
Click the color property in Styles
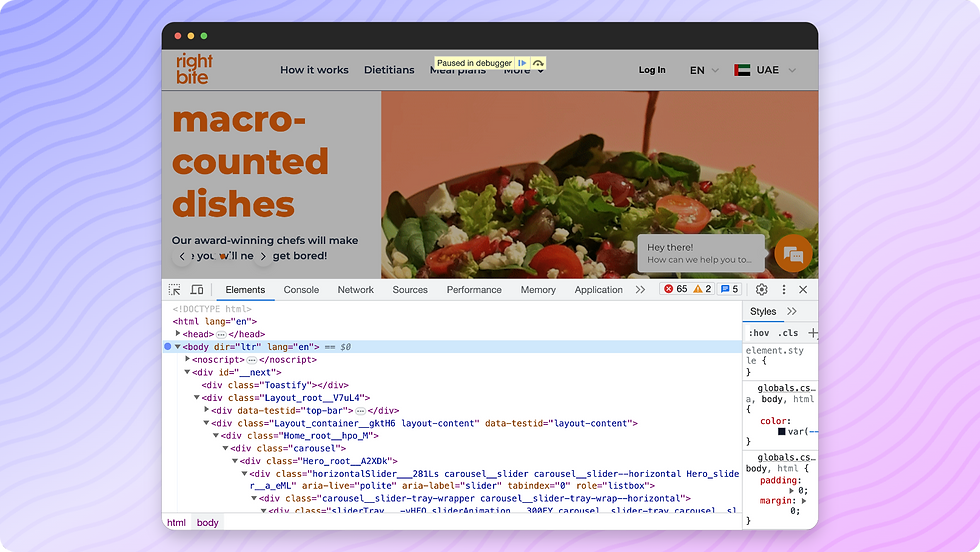tap(776, 421)
